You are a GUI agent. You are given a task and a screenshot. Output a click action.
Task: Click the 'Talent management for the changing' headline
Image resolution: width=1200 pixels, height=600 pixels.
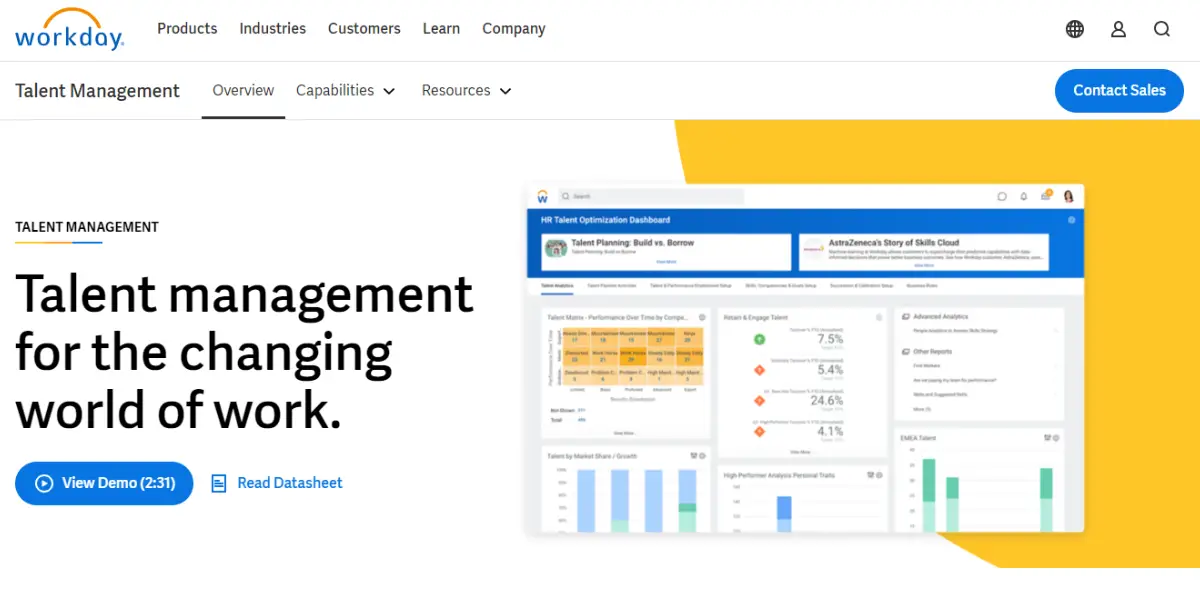pos(245,352)
